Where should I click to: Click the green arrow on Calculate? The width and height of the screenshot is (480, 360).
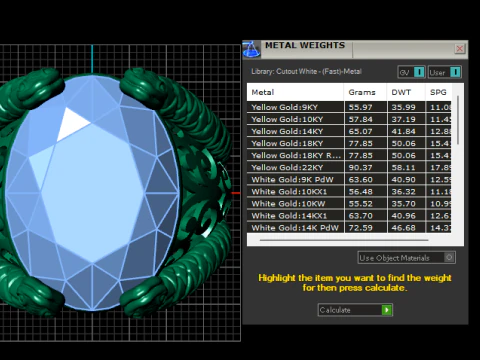(x=387, y=310)
